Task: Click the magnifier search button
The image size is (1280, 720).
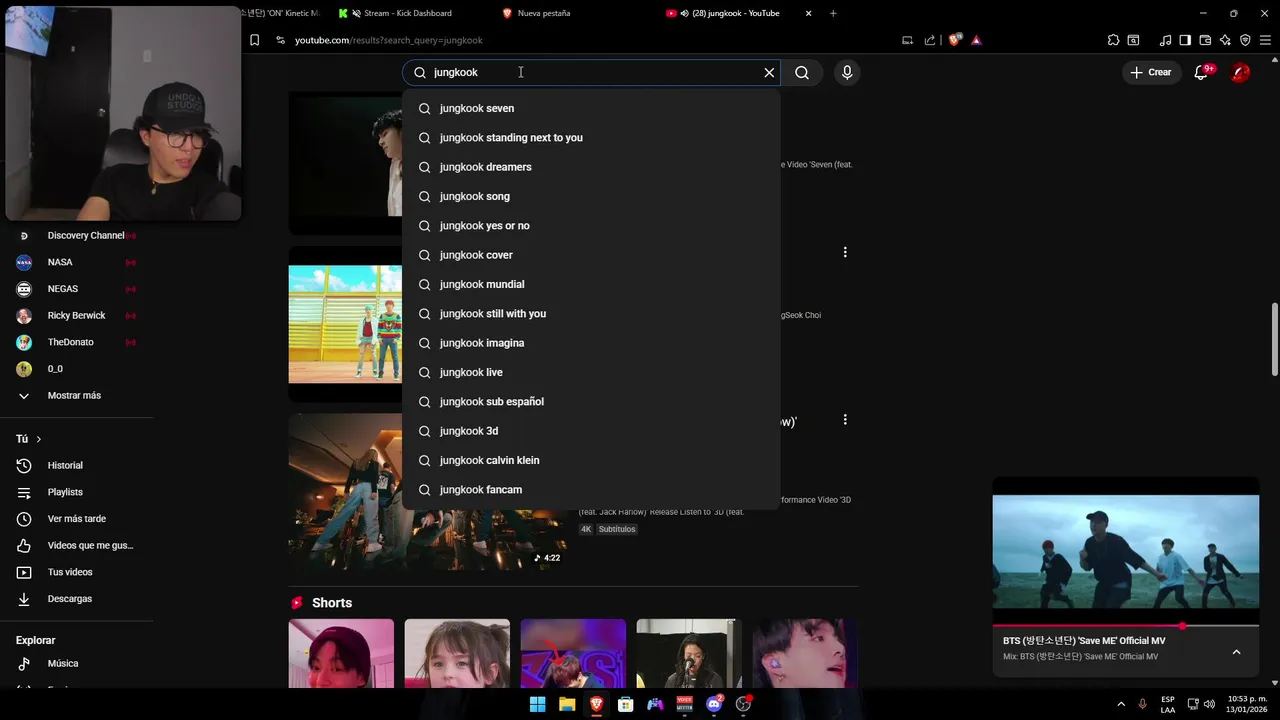Action: [802, 72]
